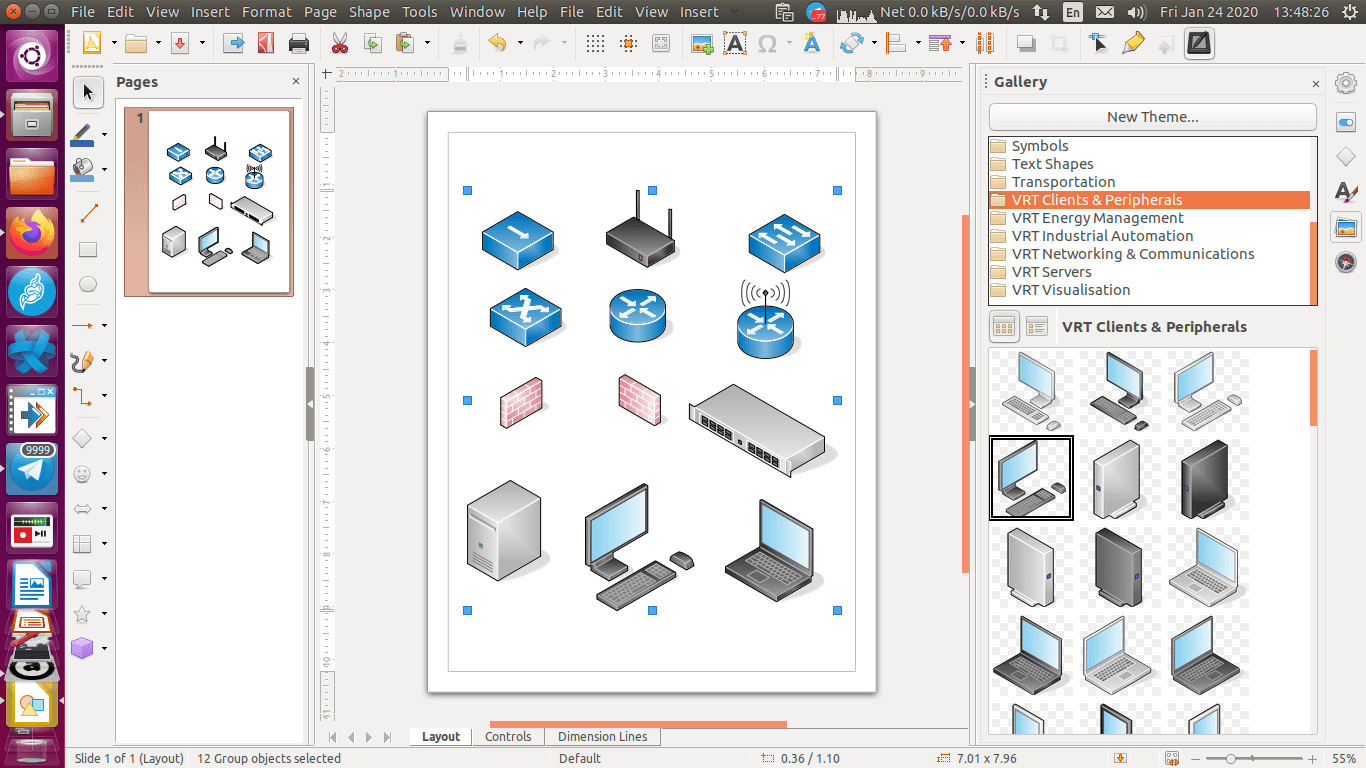Click the Insert Text Box icon
This screenshot has width=1366, height=768.
[735, 43]
